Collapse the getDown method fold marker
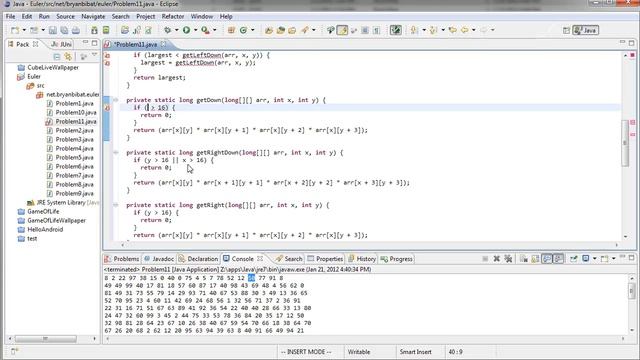Image resolution: width=640 pixels, height=360 pixels. [x=116, y=100]
